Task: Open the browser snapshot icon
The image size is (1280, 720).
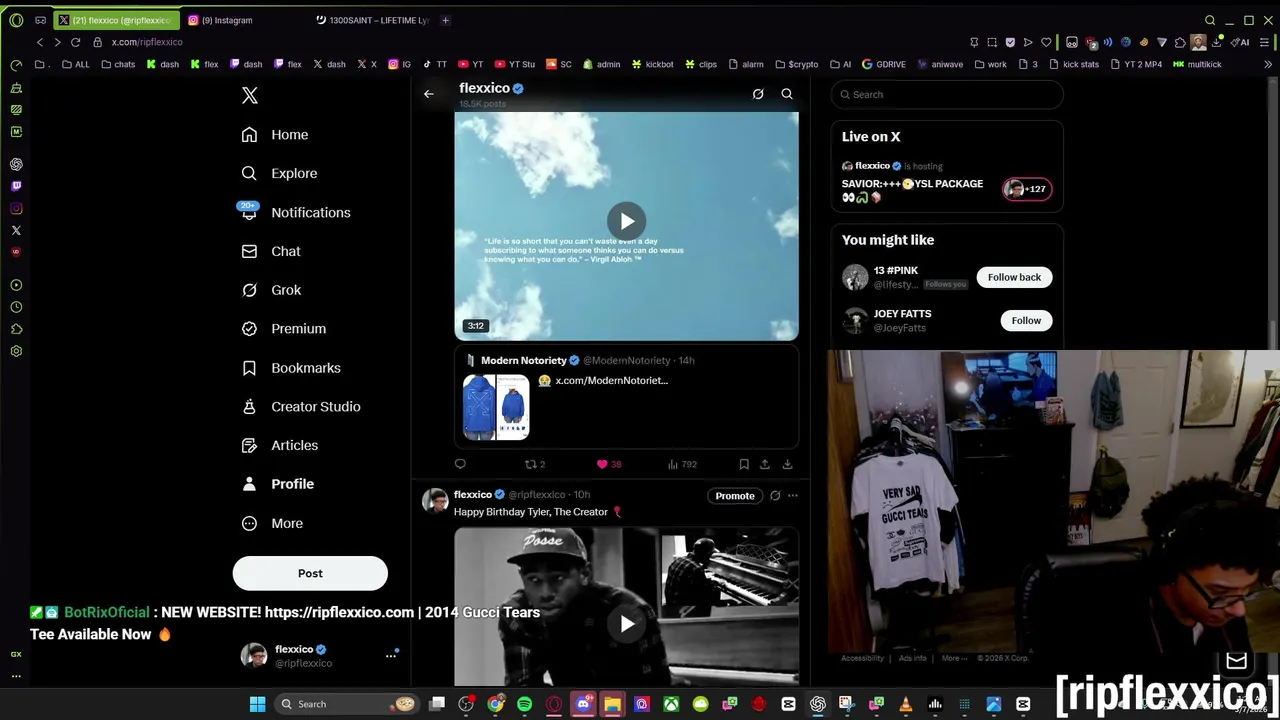Action: (x=992, y=42)
